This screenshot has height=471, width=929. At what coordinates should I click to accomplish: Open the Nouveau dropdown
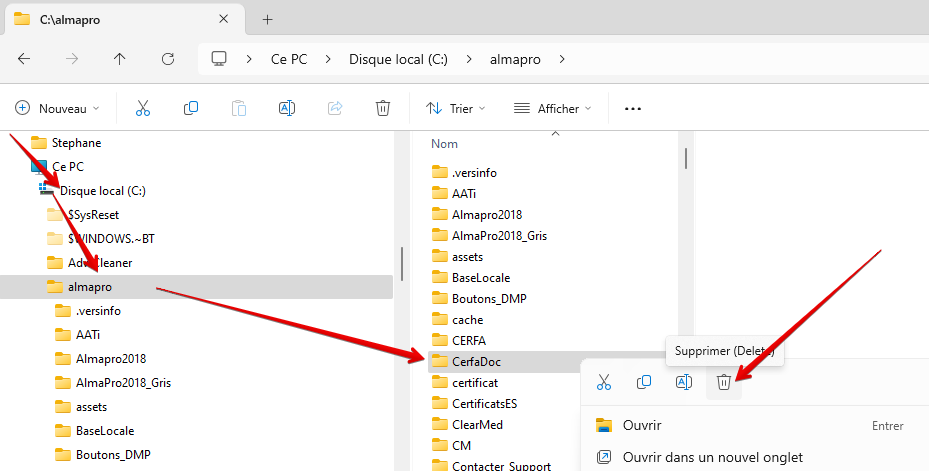pyautogui.click(x=57, y=108)
